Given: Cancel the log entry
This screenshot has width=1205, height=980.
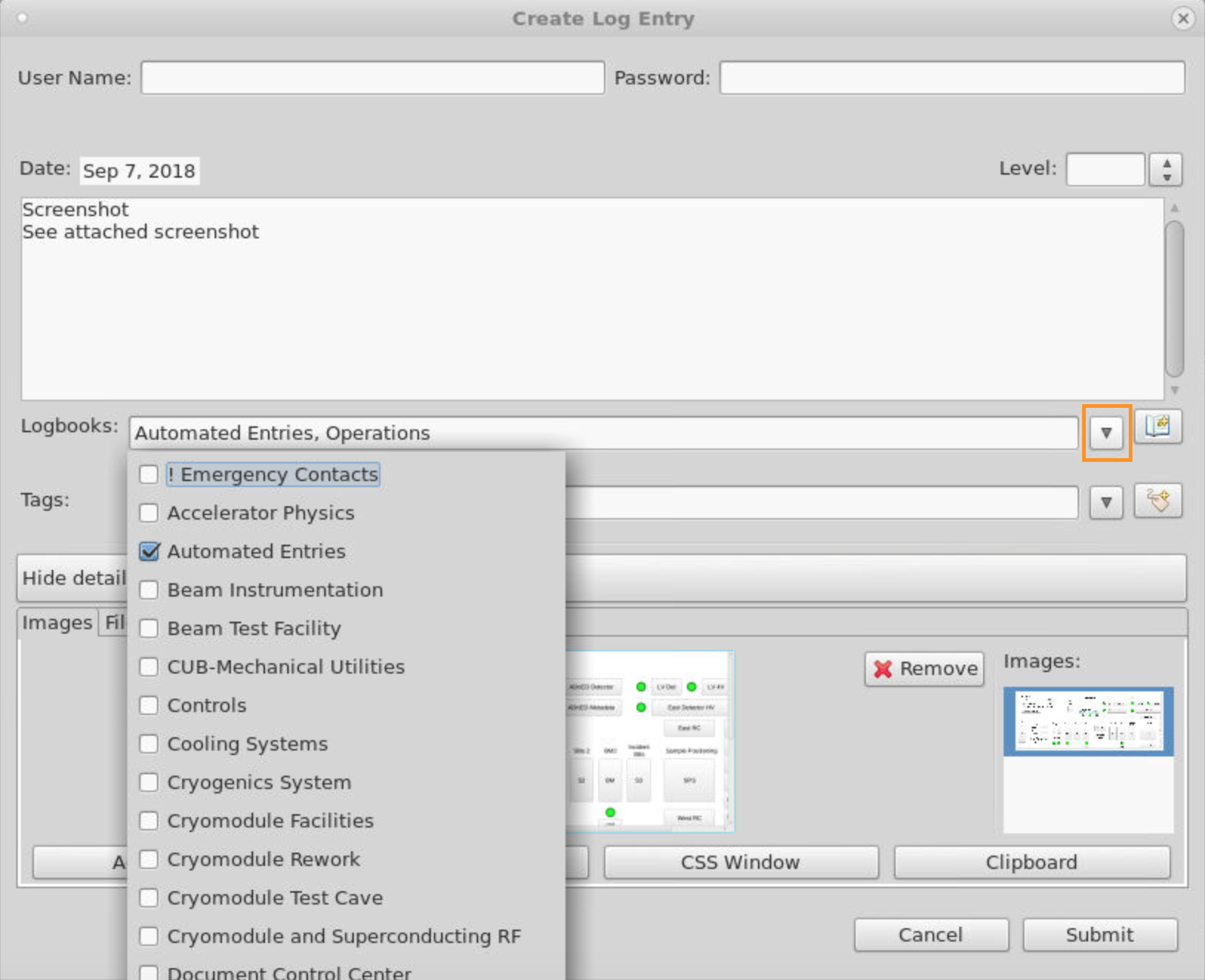Looking at the screenshot, I should [x=931, y=935].
